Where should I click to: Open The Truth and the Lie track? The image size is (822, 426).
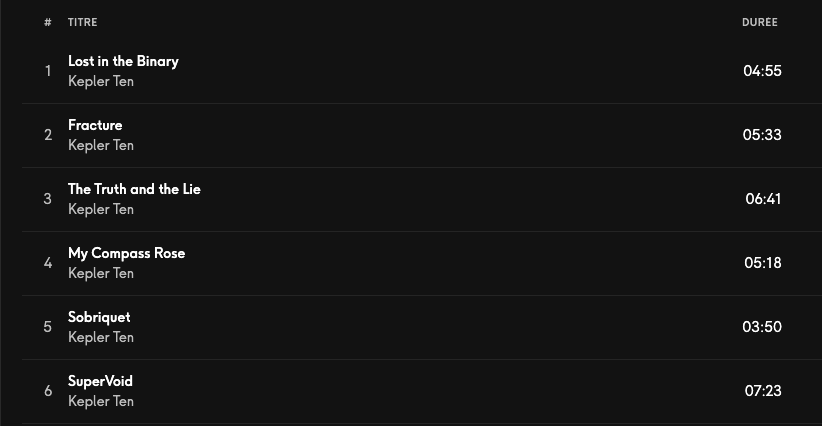[134, 189]
